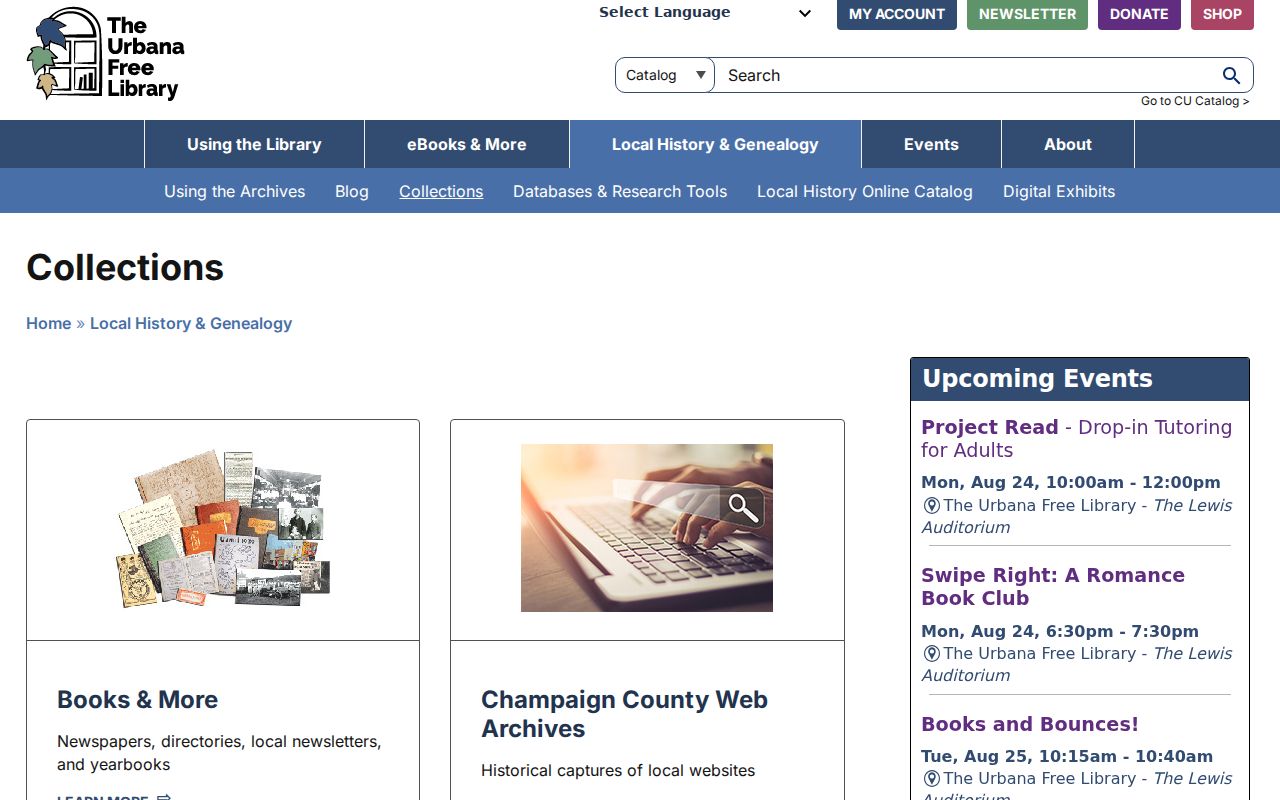This screenshot has height=800, width=1280.
Task: Open the Using the Library menu
Action: pyautogui.click(x=254, y=144)
